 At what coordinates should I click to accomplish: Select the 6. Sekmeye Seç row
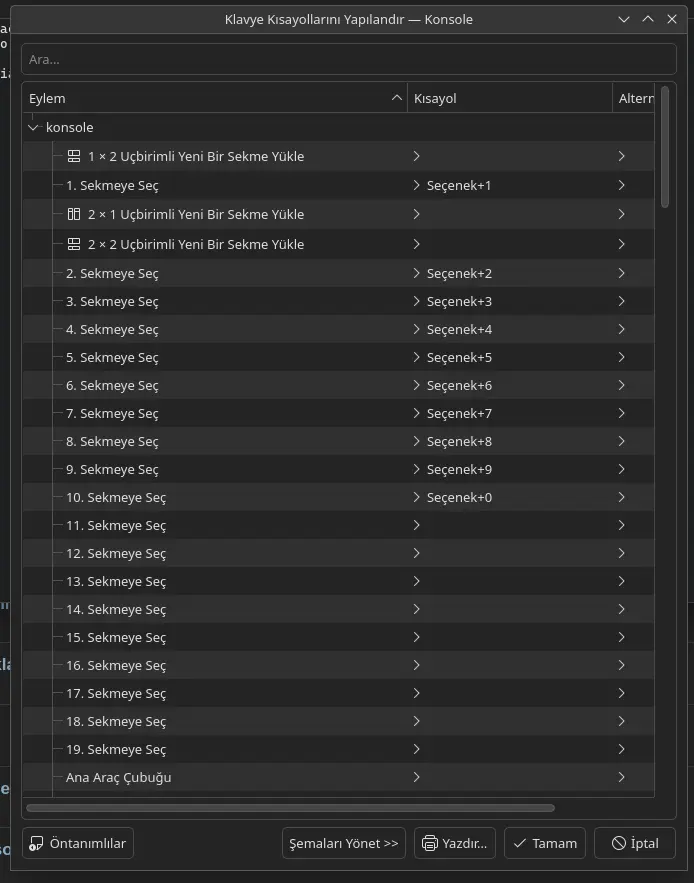click(x=339, y=385)
